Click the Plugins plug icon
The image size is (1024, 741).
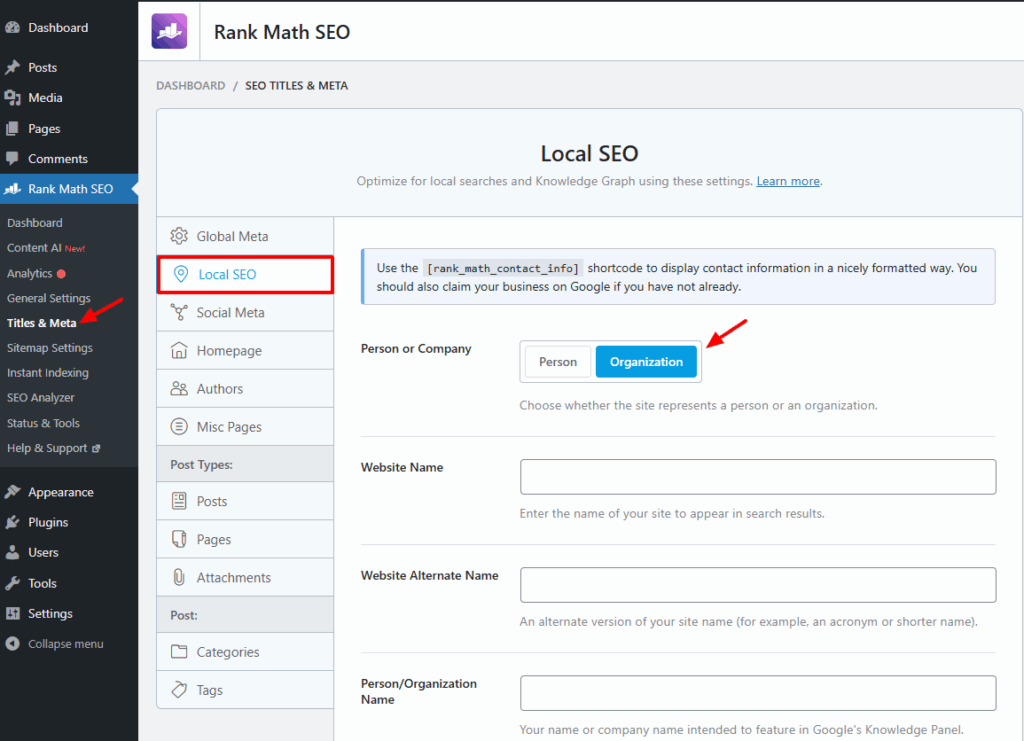(x=12, y=522)
